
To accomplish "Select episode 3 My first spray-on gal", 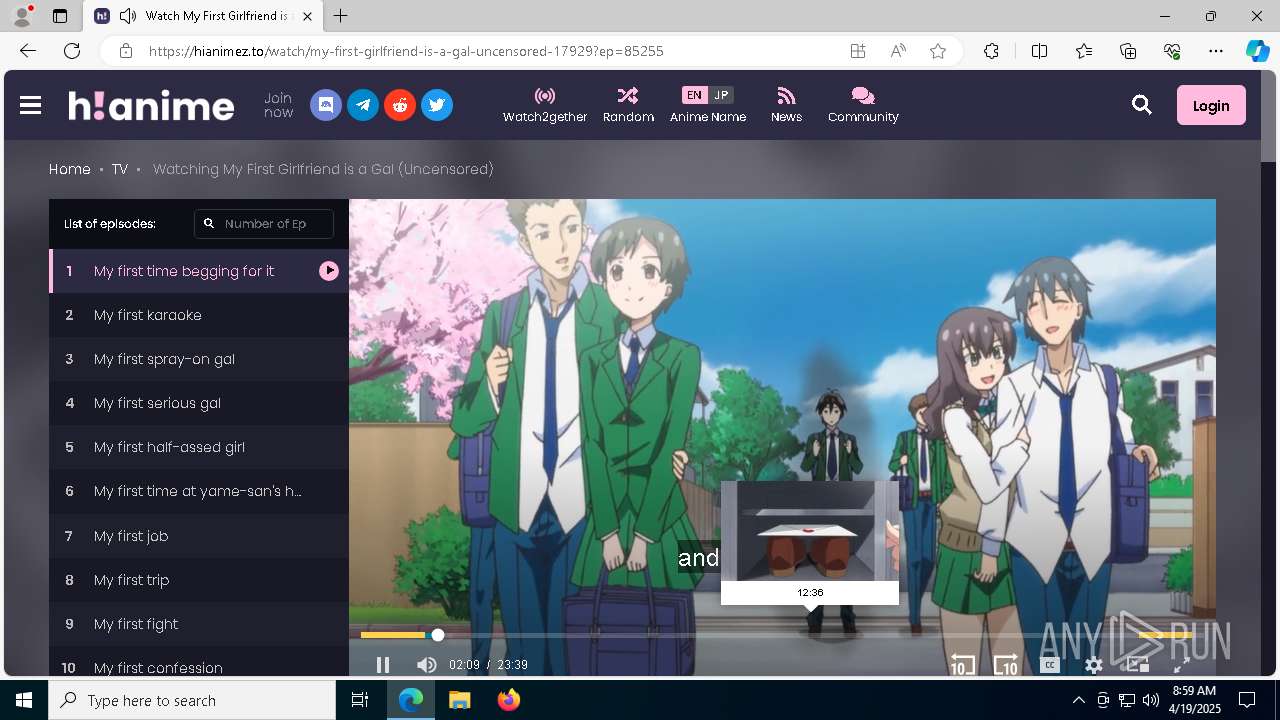I will (199, 359).
